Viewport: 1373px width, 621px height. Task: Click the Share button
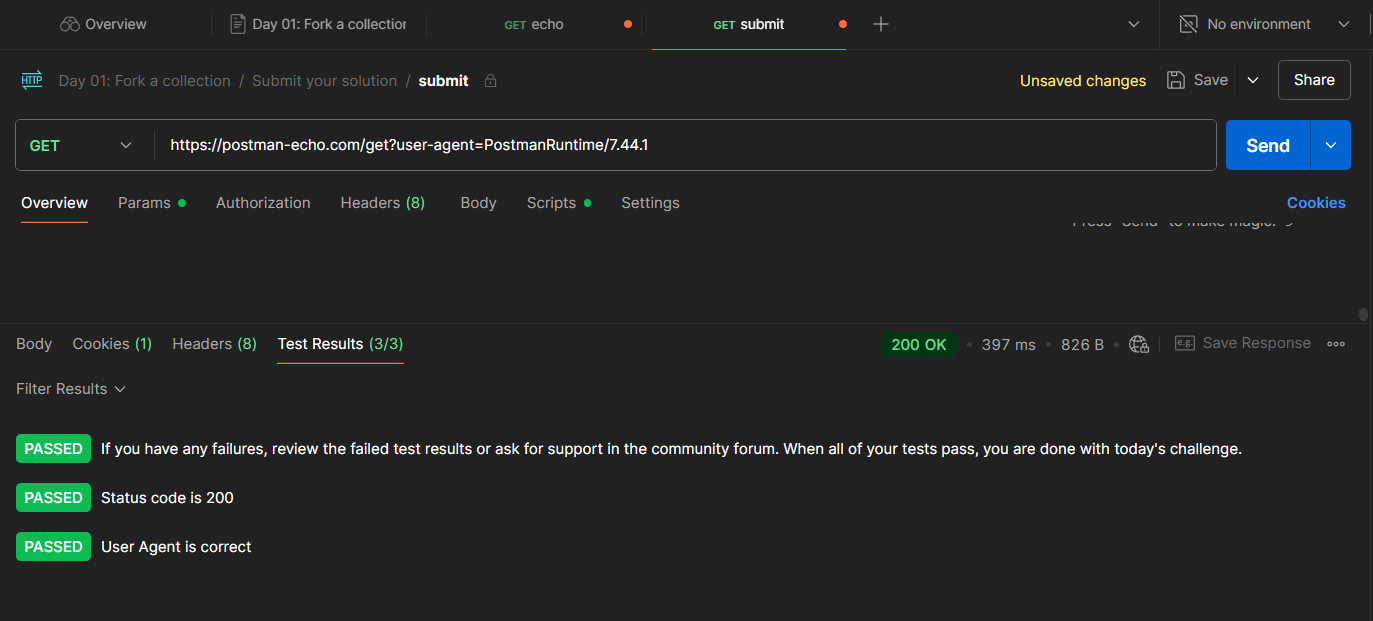point(1314,80)
